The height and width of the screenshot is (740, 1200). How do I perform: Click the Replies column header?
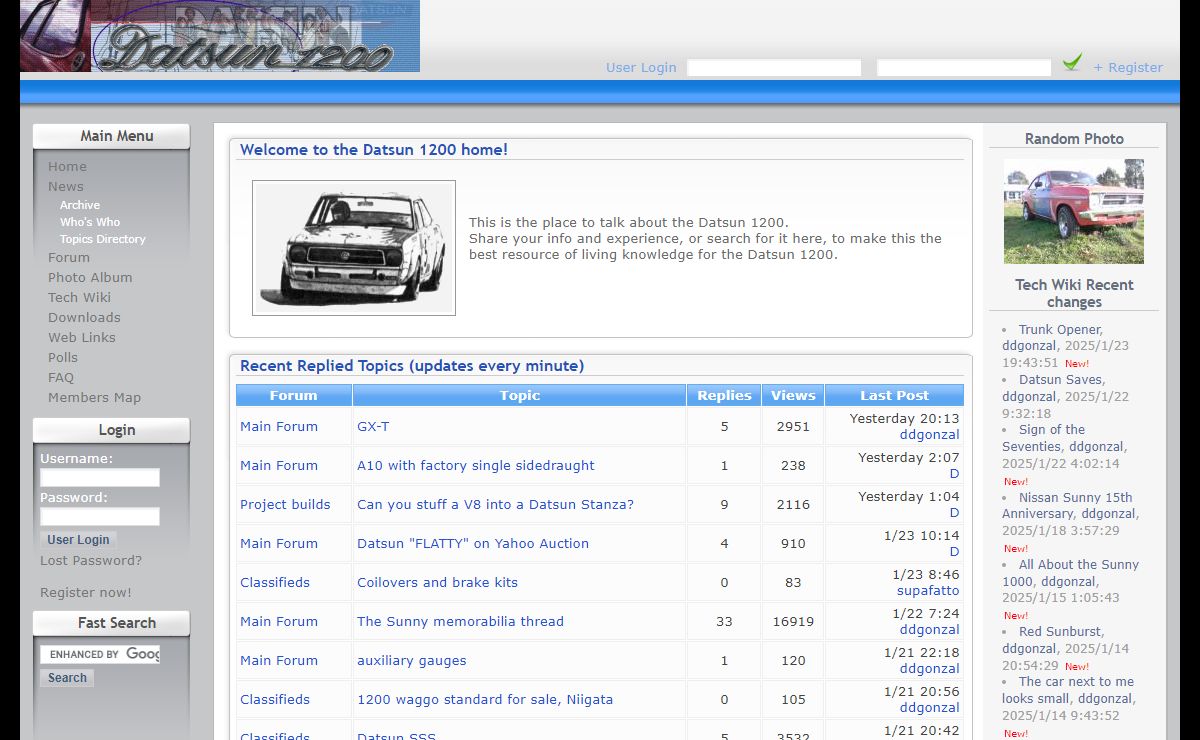(x=724, y=395)
